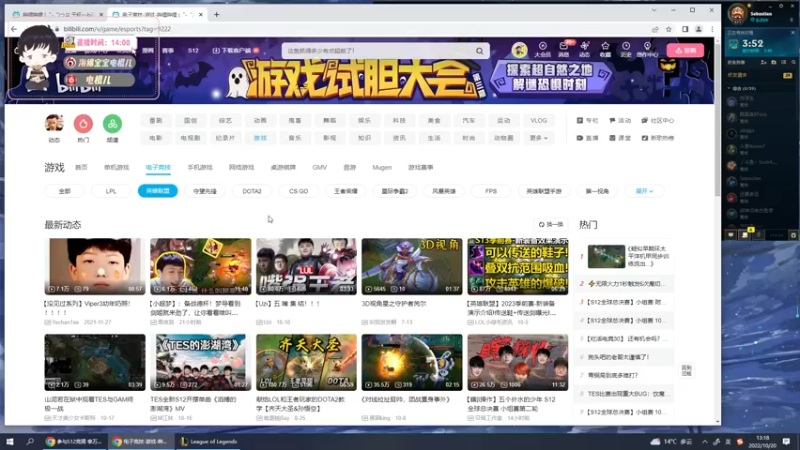The width and height of the screenshot is (800, 450).
Task: Click 回到旧版 floating button
Action: click(x=687, y=370)
